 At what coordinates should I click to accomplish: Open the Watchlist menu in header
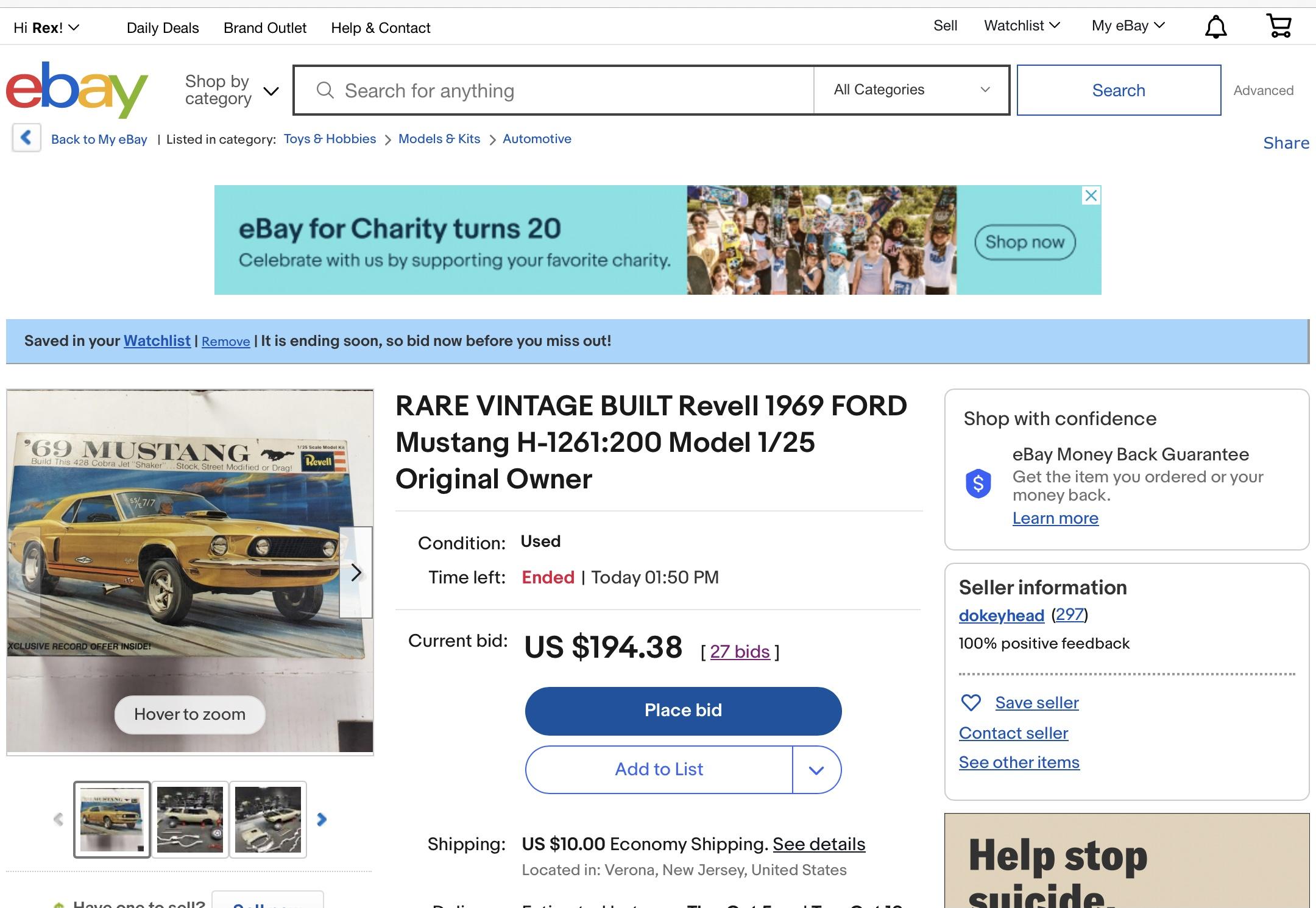coord(1022,26)
